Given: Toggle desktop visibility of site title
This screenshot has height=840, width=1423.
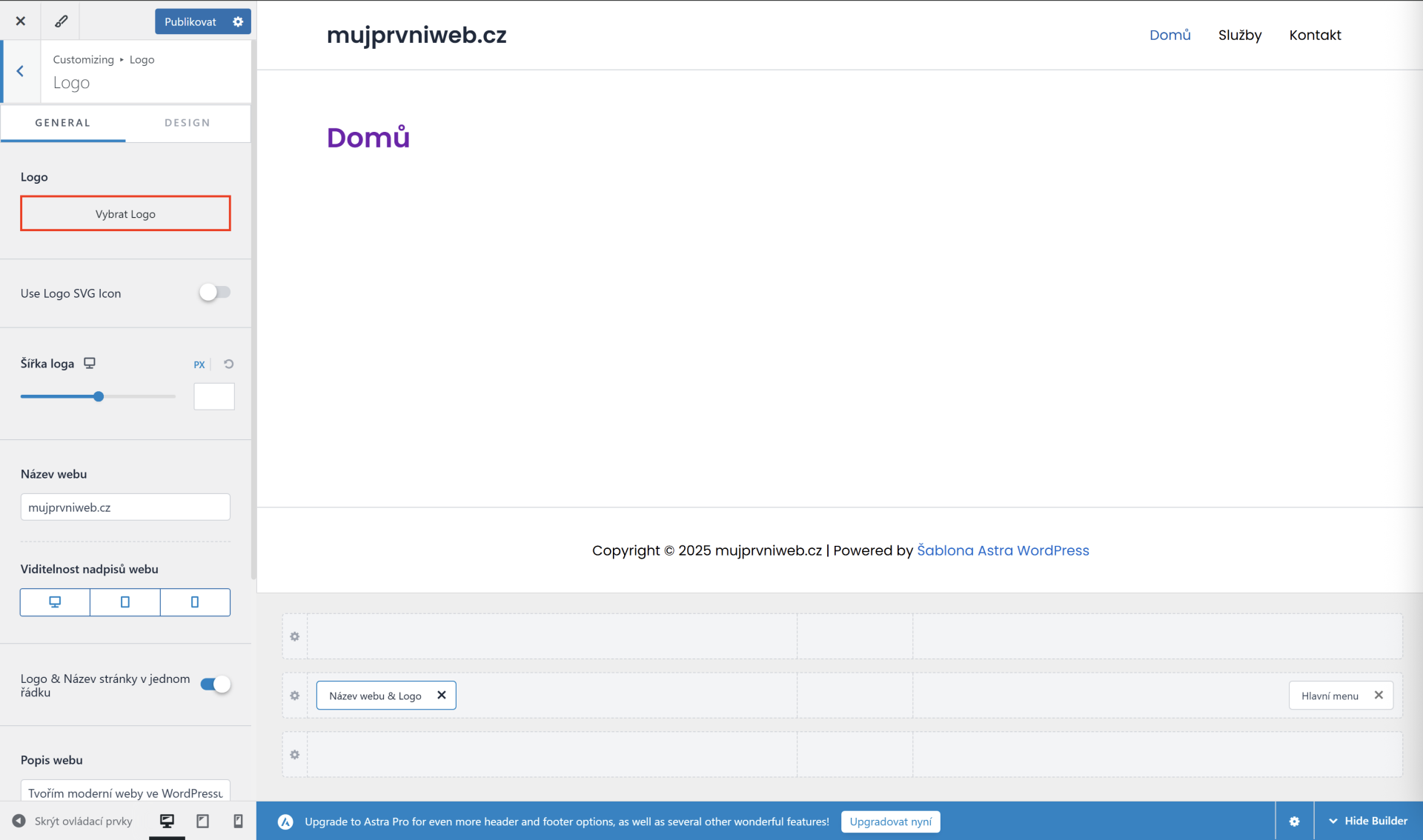Looking at the screenshot, I should 55,602.
